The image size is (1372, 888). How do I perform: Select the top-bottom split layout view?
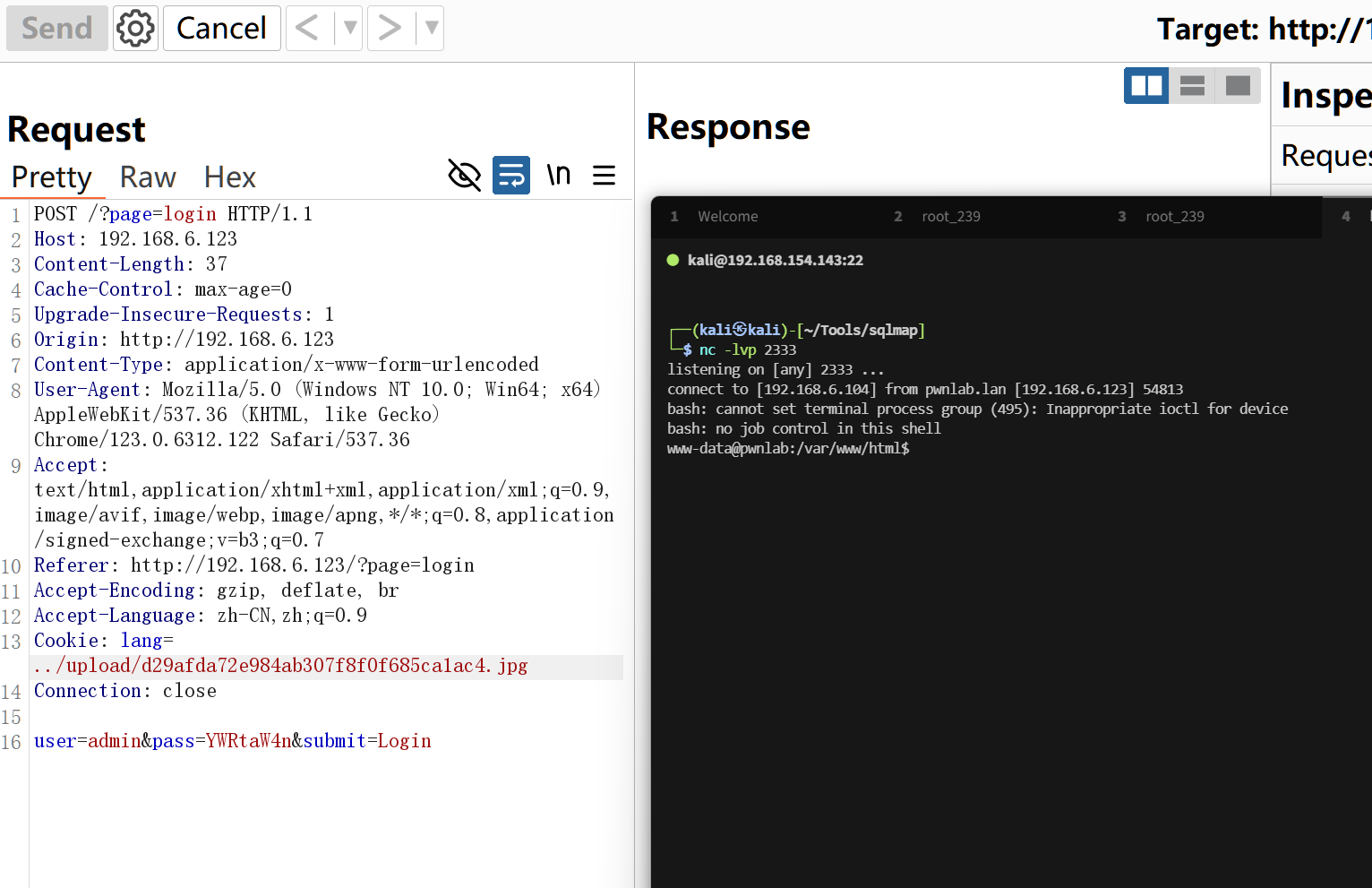coord(1192,85)
